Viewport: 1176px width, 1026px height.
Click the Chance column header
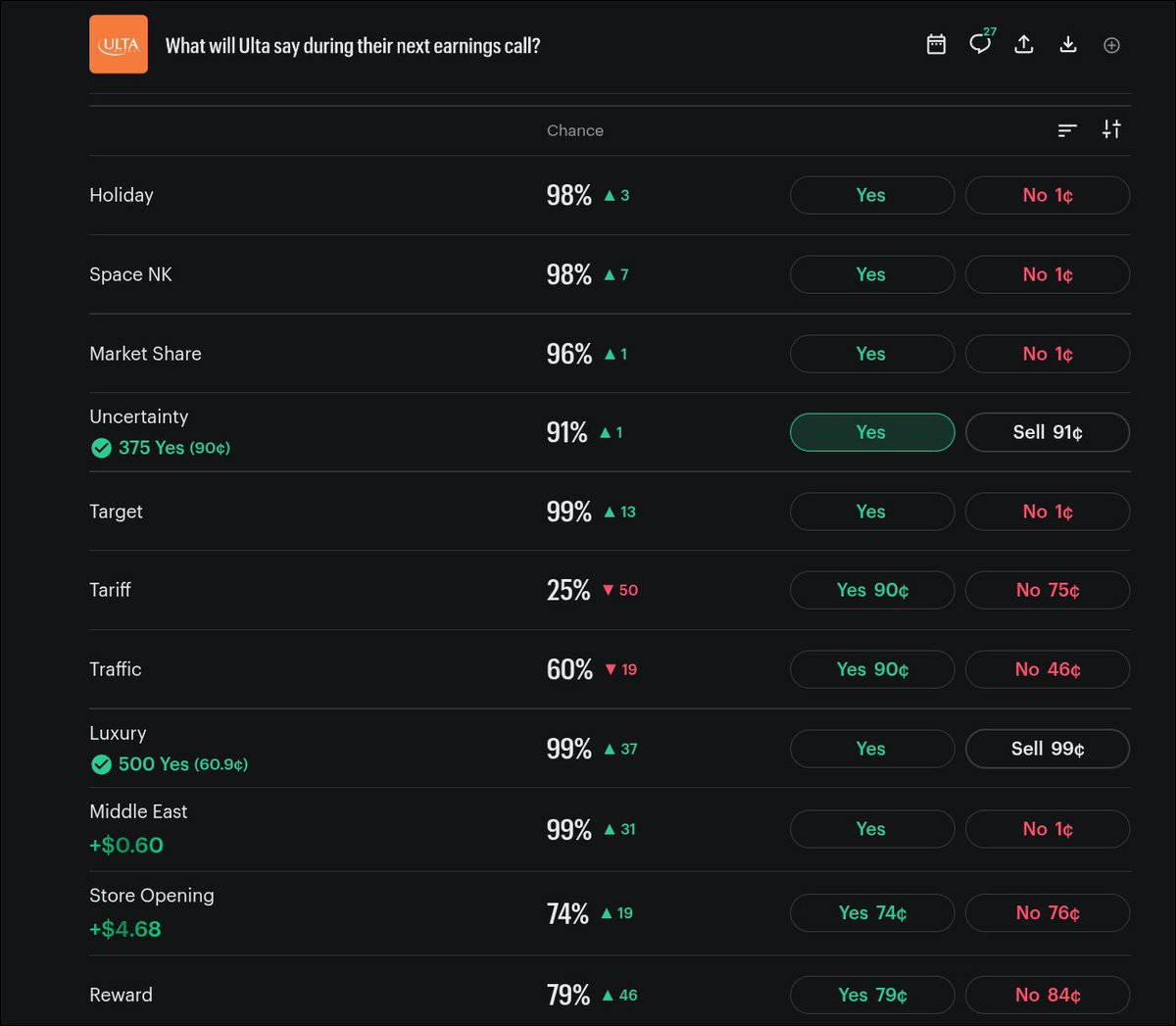pyautogui.click(x=575, y=130)
